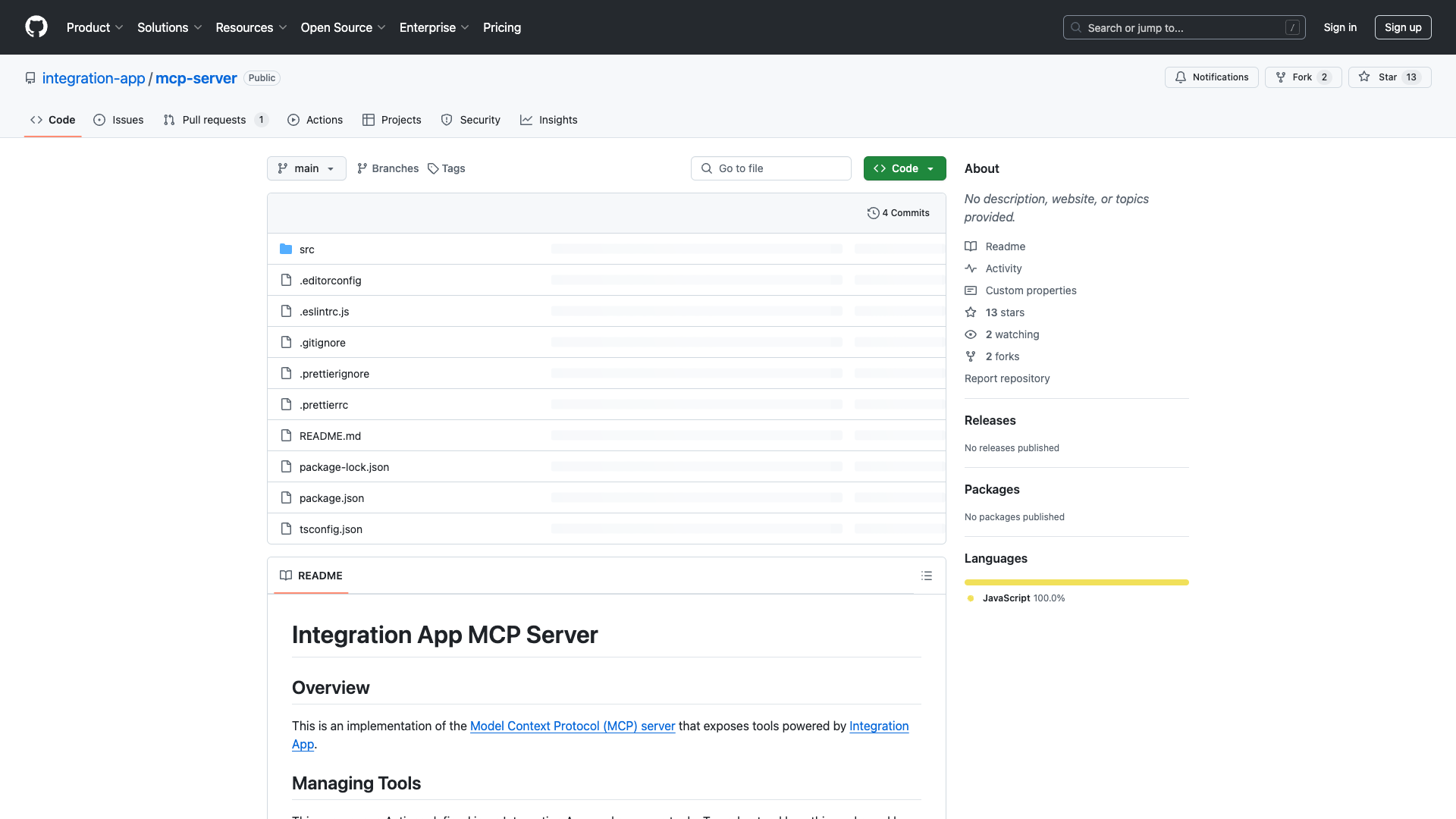Screen dimensions: 1456x819
Task: Click the history icon next to 4 Commits
Action: [x=873, y=213]
